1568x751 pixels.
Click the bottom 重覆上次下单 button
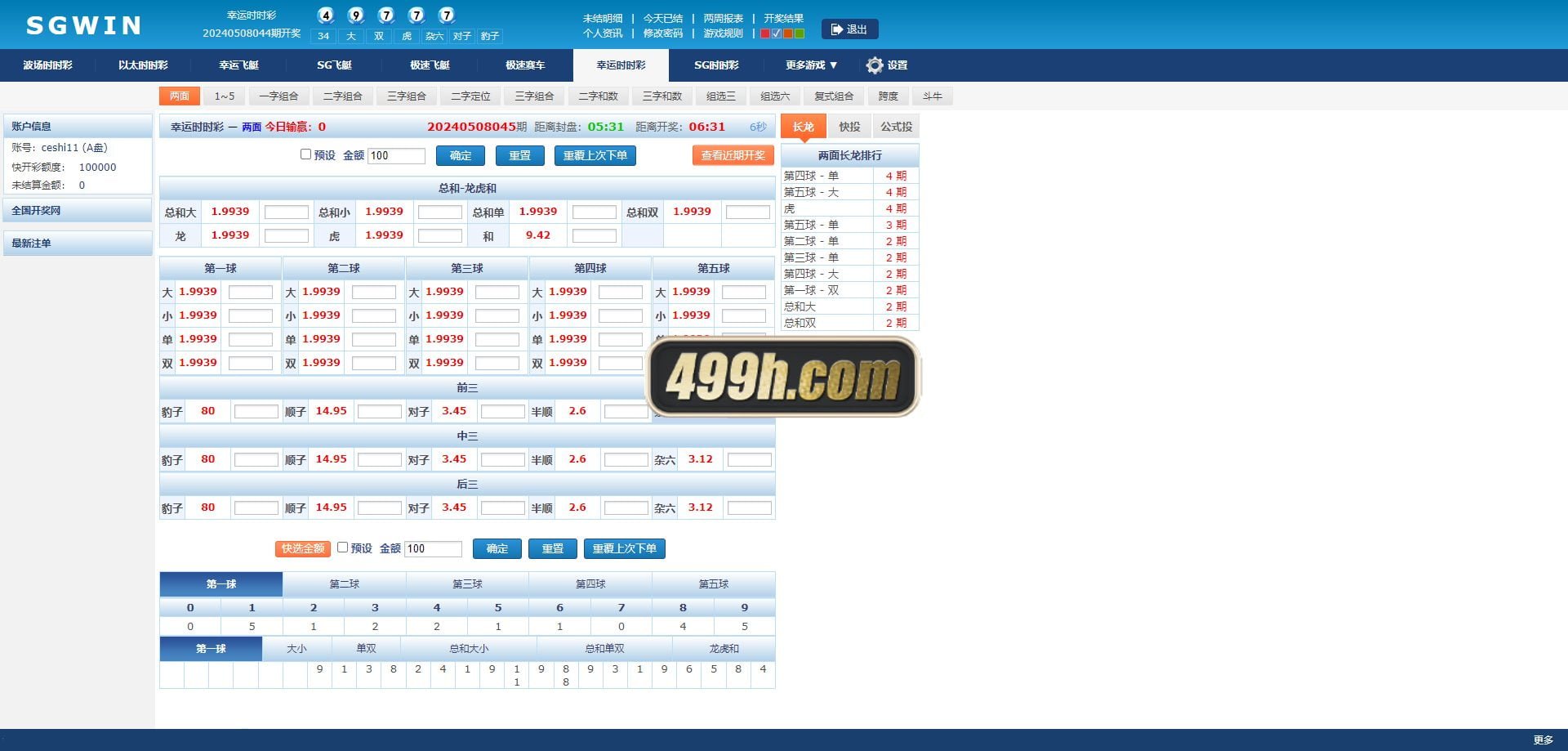pyautogui.click(x=625, y=549)
